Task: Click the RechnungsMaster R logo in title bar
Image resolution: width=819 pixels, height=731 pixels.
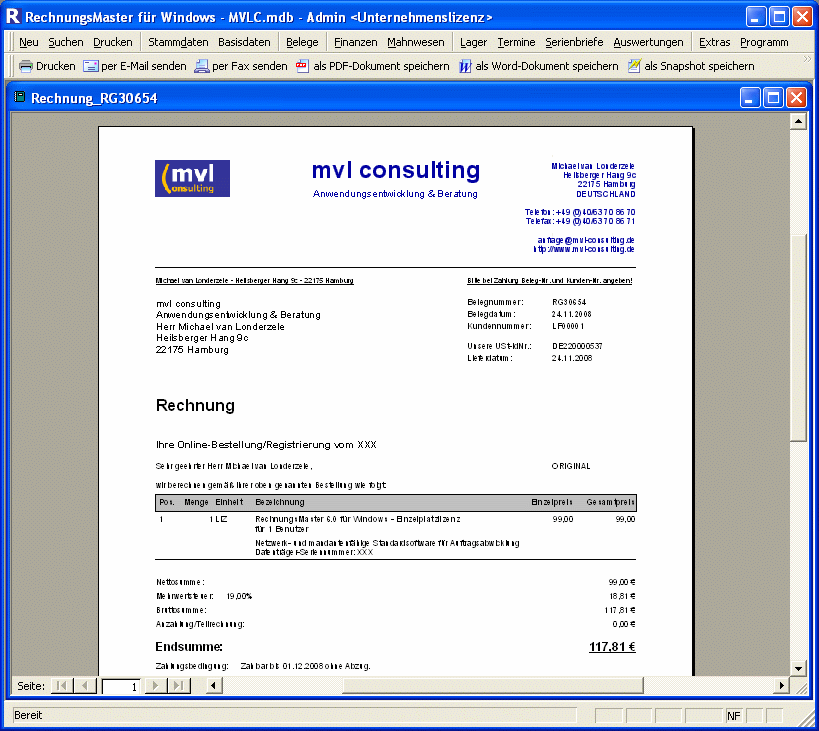Action: pyautogui.click(x=13, y=17)
